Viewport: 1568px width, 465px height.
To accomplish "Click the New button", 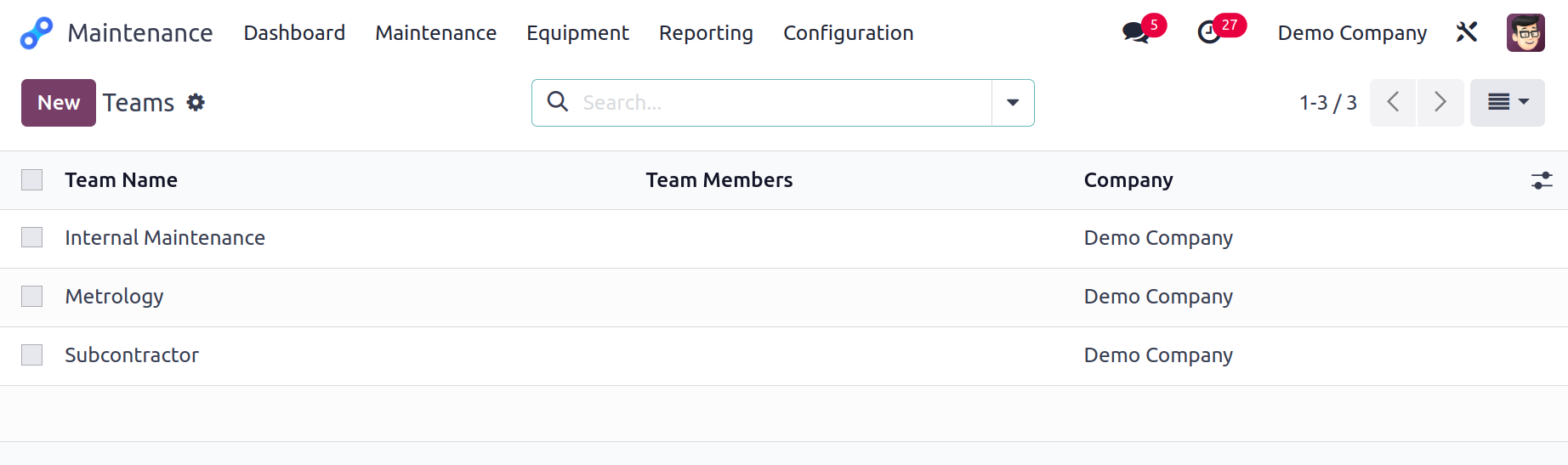I will click(x=59, y=103).
